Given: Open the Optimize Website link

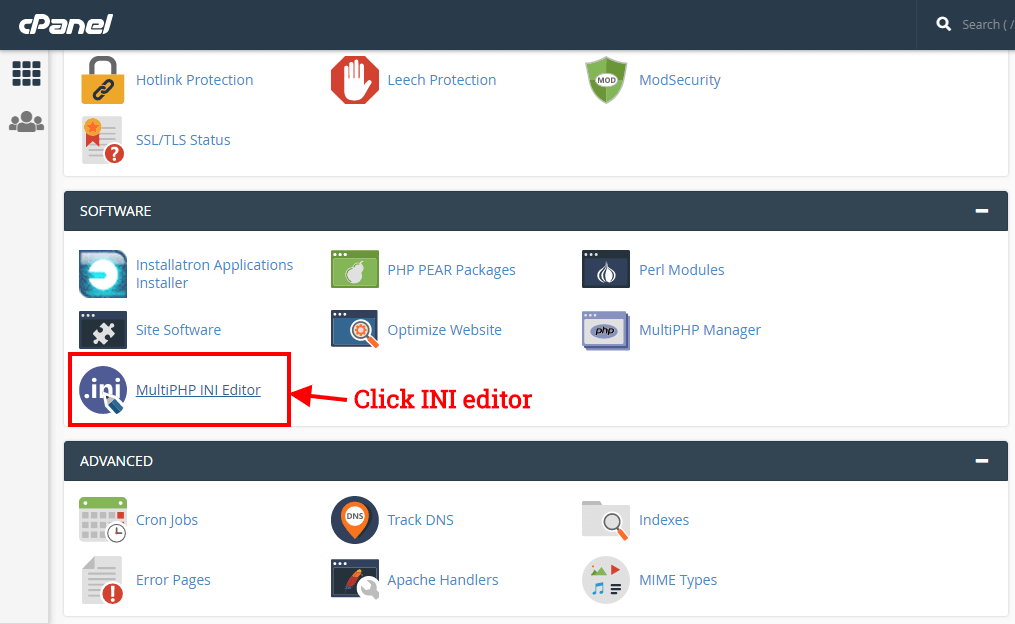Looking at the screenshot, I should click(x=444, y=330).
